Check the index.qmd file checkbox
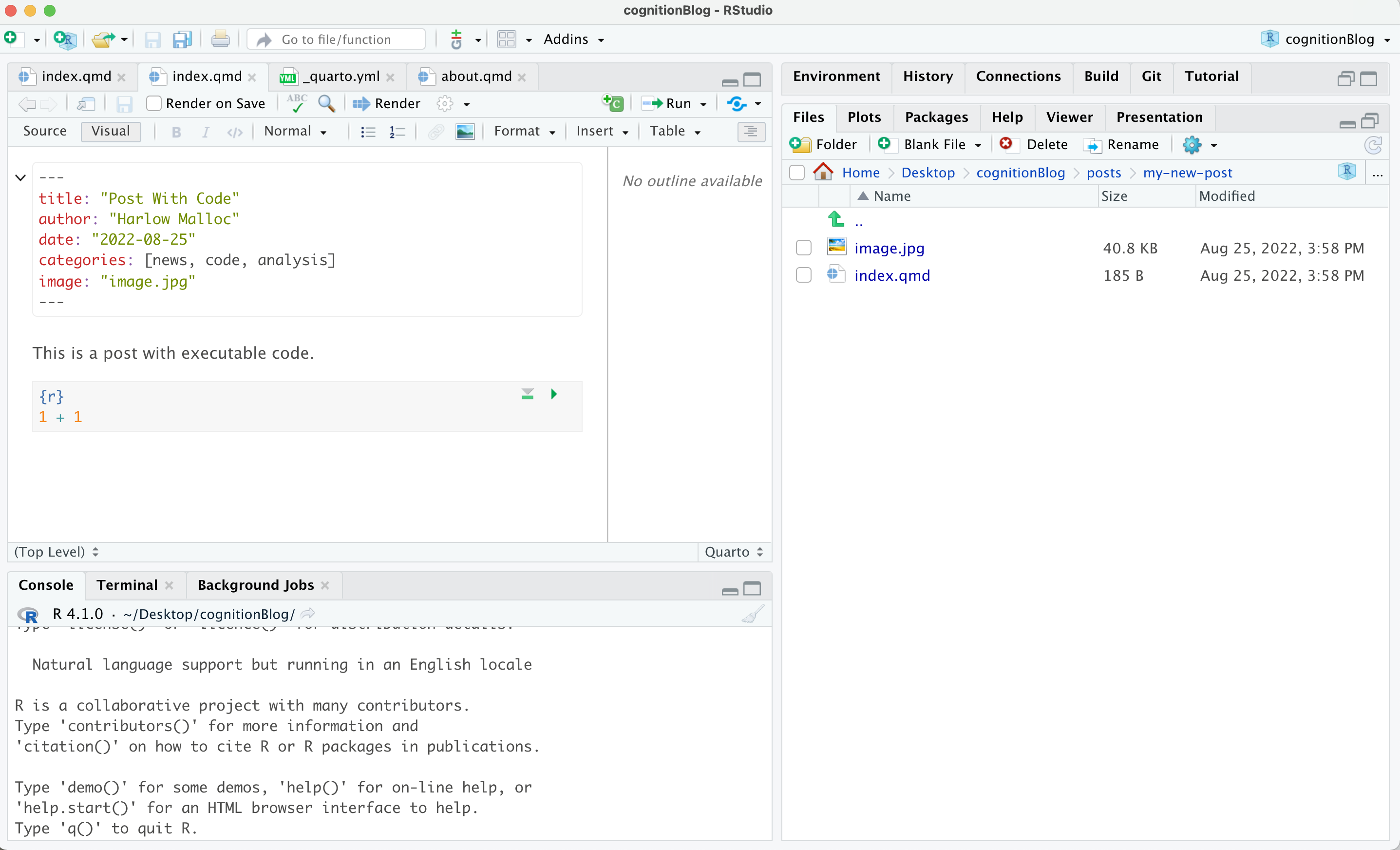1400x850 pixels. [803, 275]
